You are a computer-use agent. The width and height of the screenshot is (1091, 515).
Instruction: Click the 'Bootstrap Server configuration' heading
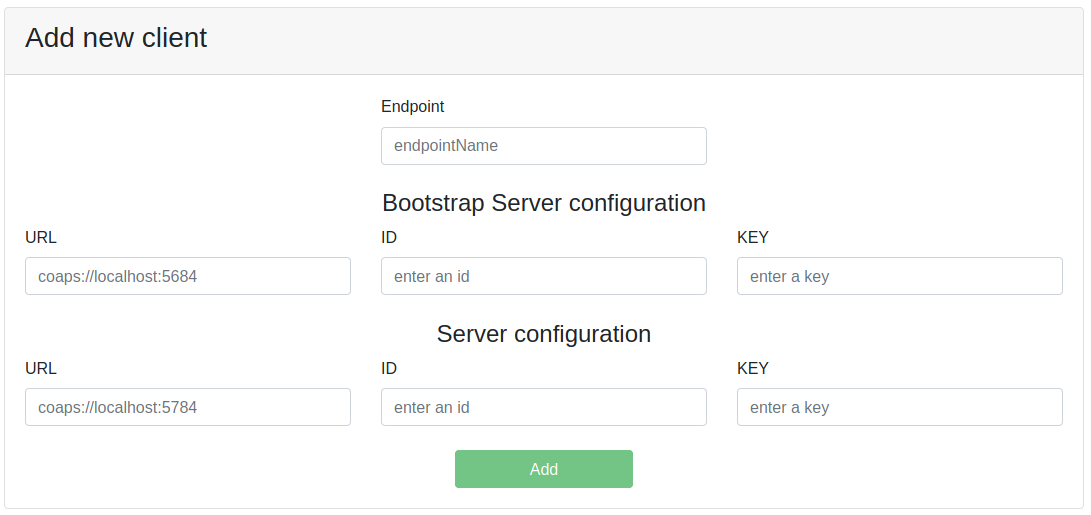click(544, 203)
